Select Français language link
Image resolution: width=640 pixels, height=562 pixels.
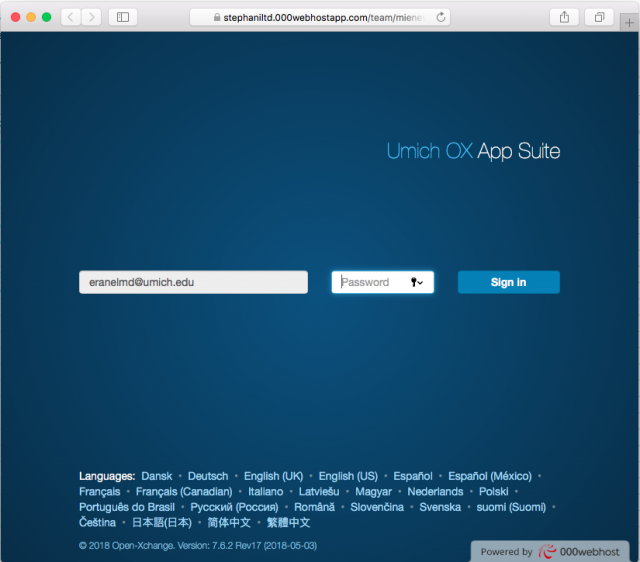(100, 492)
